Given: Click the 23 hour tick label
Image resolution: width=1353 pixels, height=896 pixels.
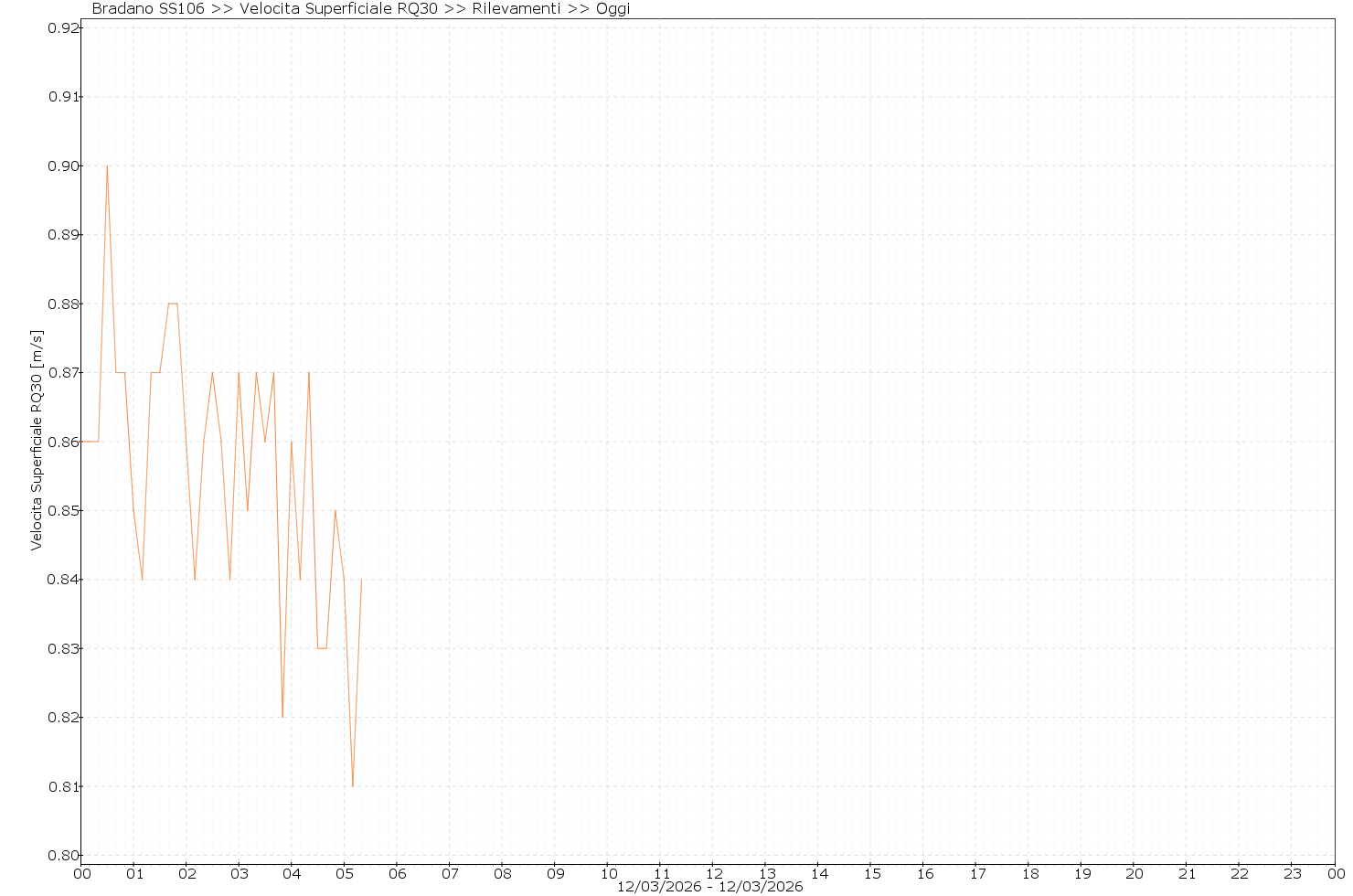Looking at the screenshot, I should pos(1294,874).
